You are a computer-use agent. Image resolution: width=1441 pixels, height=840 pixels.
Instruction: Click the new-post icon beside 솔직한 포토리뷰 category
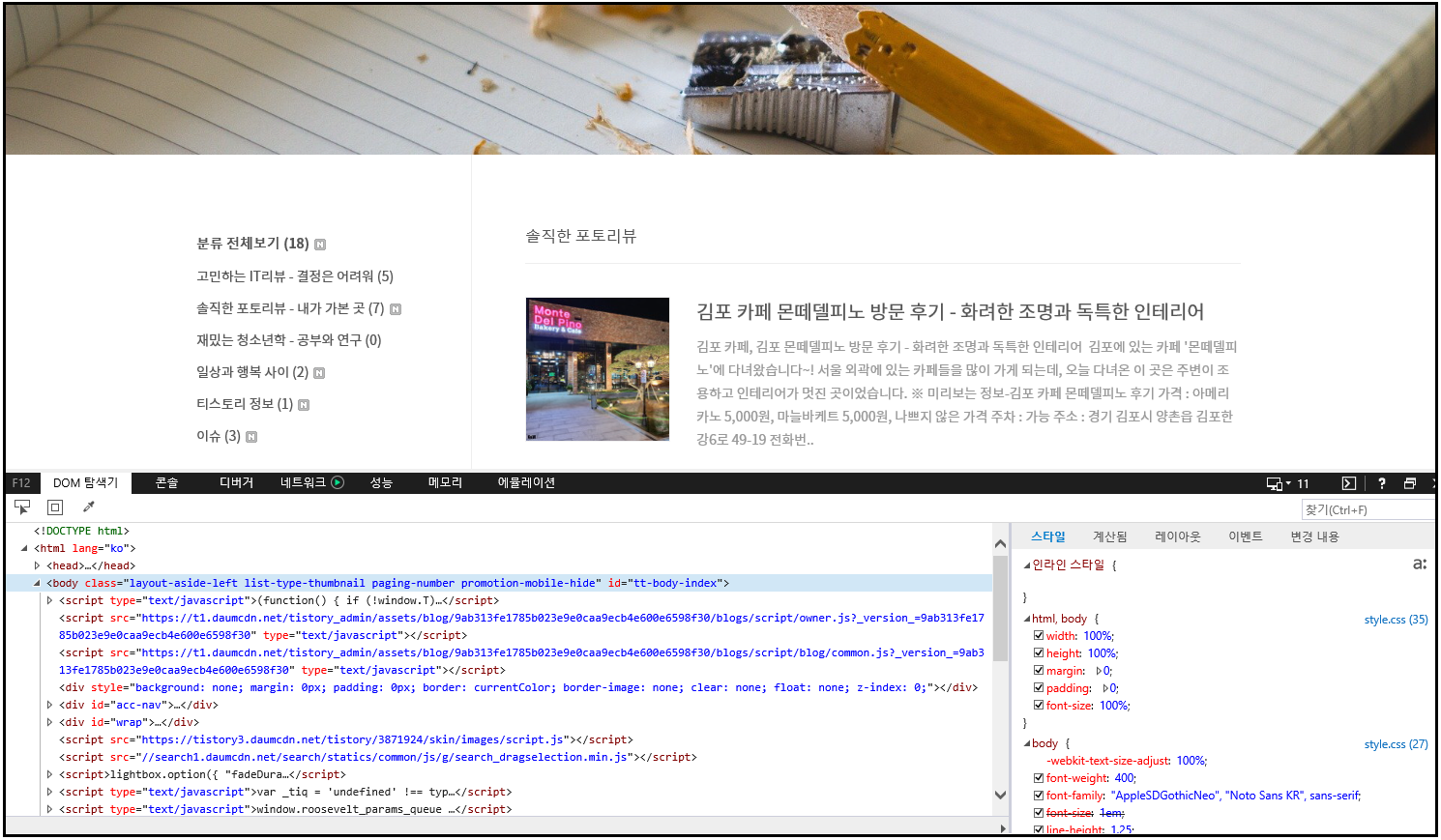[396, 309]
